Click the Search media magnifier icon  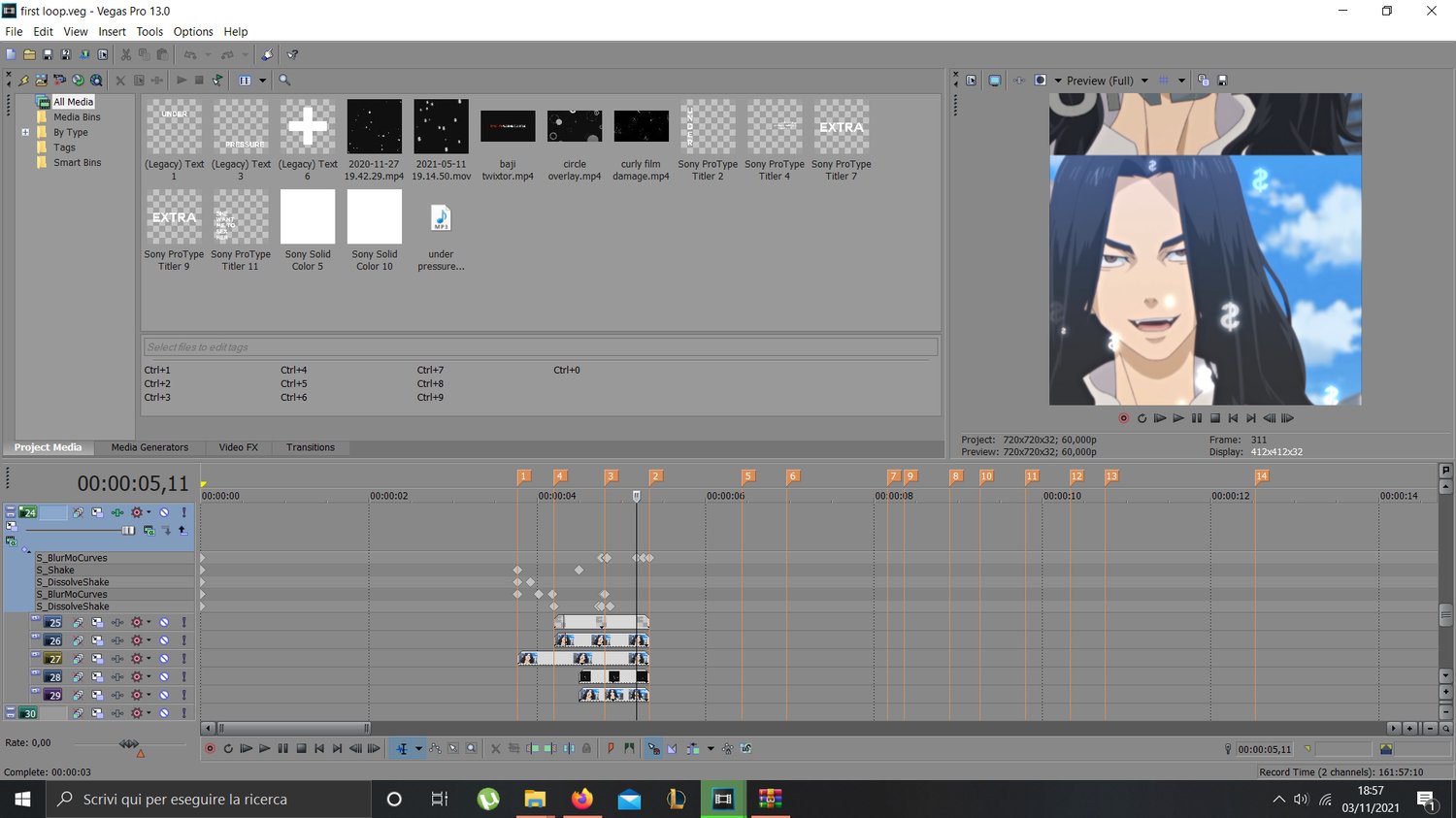(x=284, y=80)
